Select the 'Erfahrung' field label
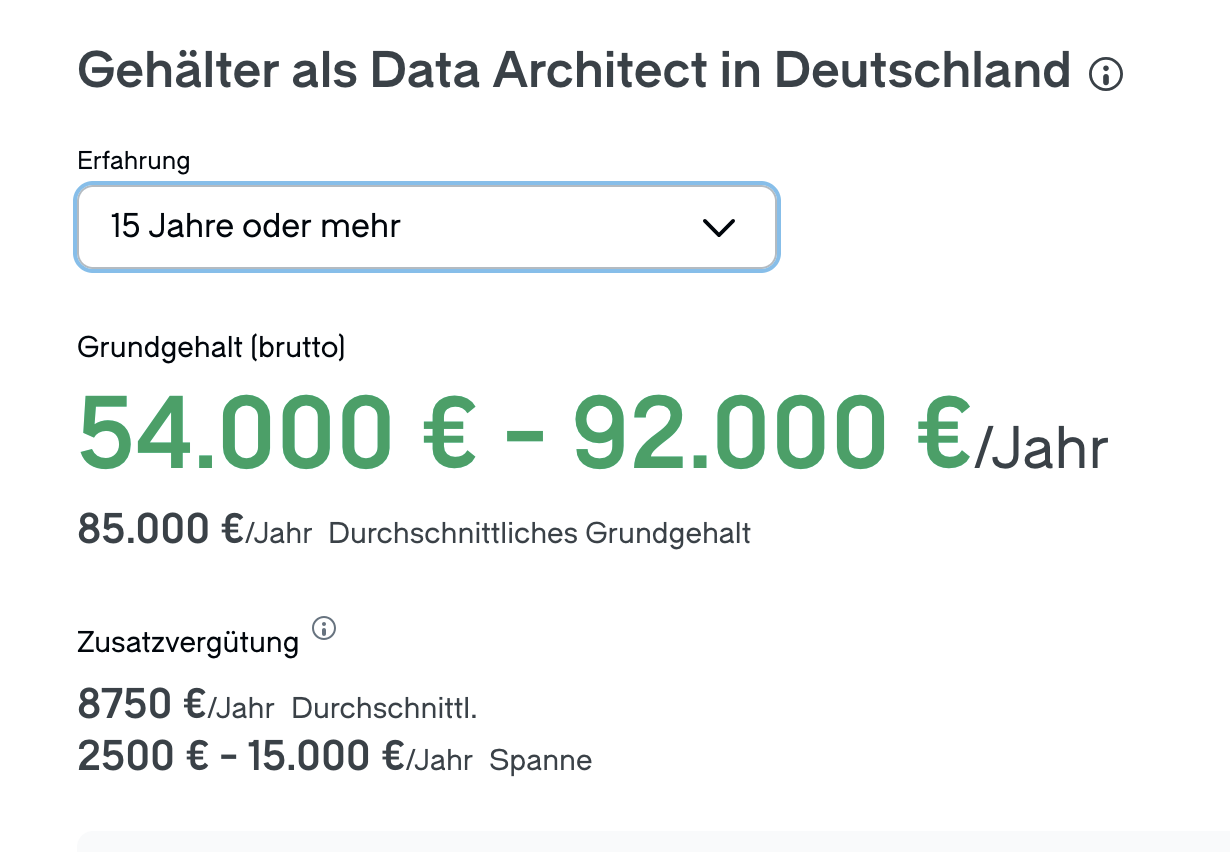This screenshot has width=1230, height=852. (133, 160)
